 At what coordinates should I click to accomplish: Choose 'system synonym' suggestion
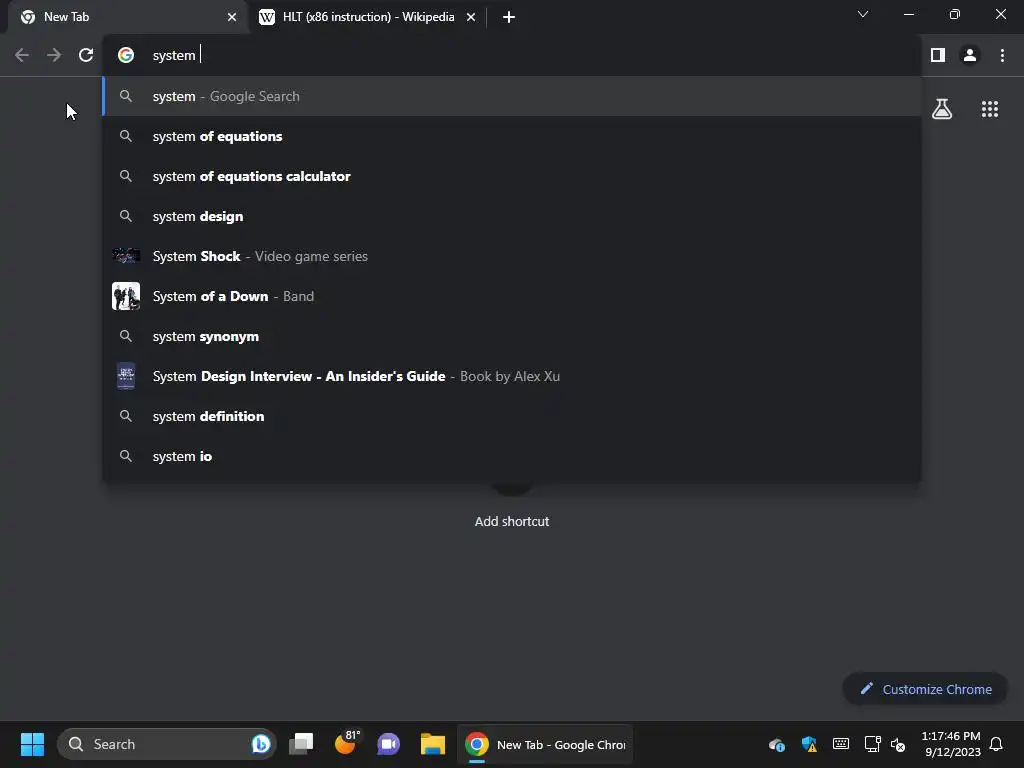[512, 336]
